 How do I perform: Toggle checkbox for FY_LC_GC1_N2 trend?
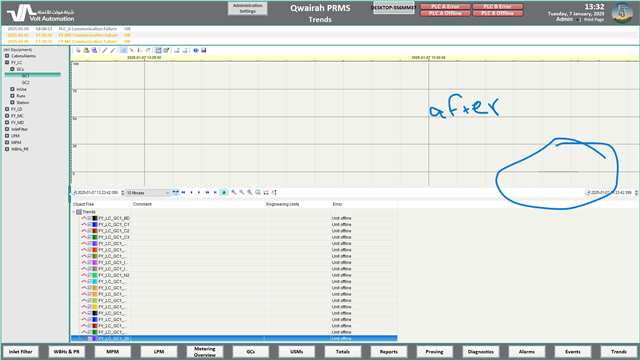[89, 275]
